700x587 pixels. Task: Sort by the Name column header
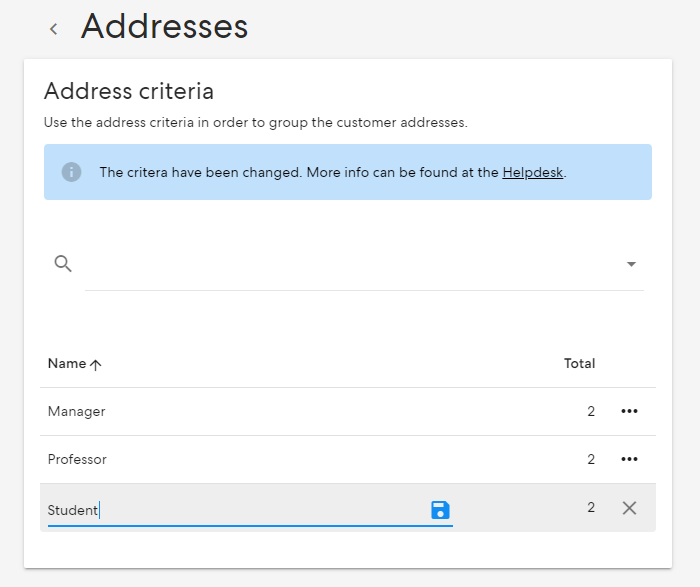click(67, 363)
